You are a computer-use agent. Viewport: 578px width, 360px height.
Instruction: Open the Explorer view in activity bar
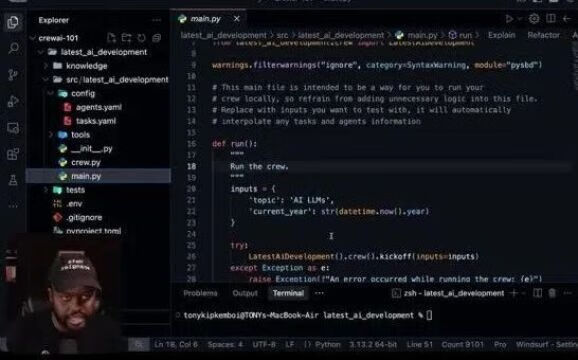[x=13, y=22]
